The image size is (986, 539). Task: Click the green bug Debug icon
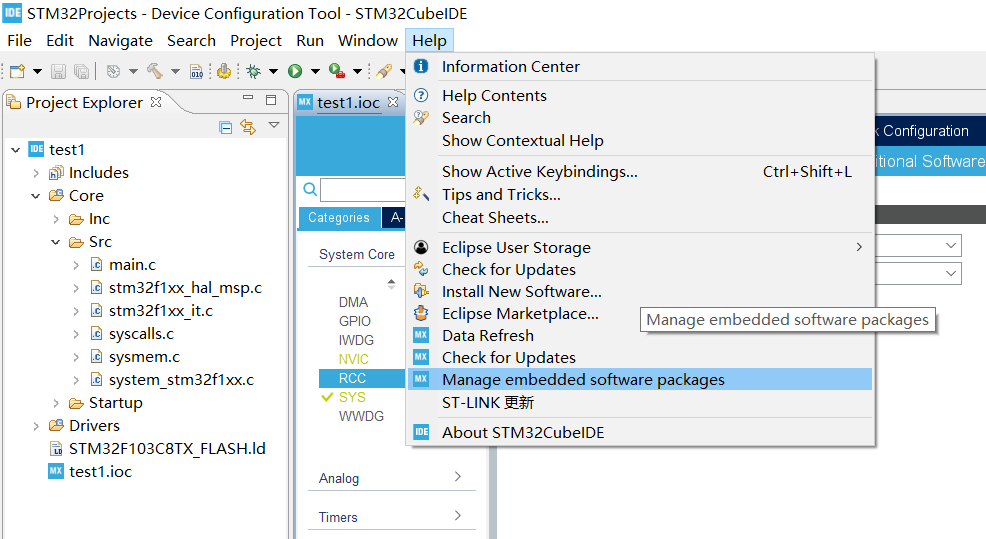(x=253, y=71)
